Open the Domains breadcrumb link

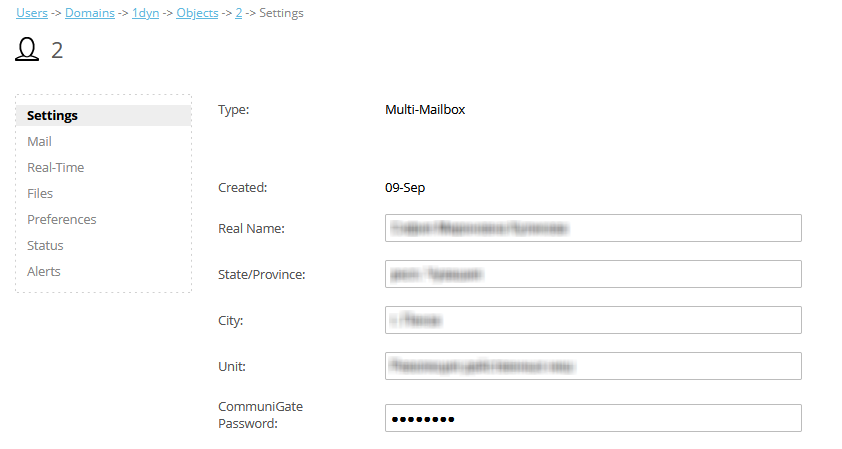click(x=89, y=13)
